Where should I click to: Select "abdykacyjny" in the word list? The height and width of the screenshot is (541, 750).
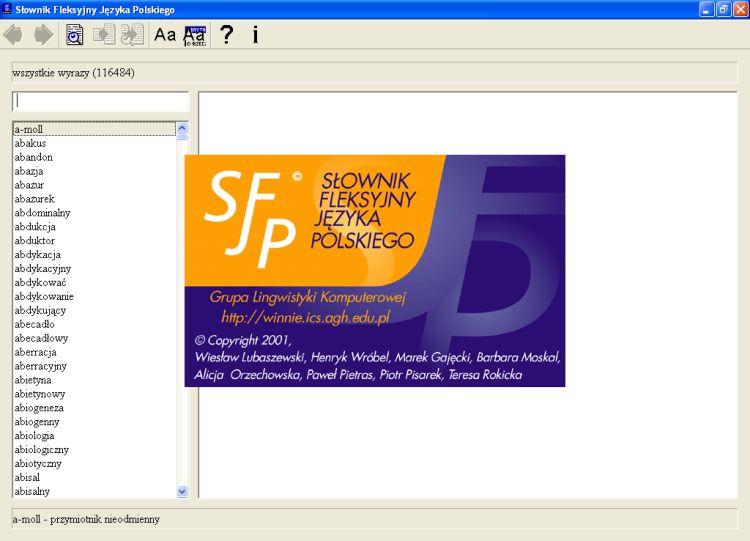[94, 268]
